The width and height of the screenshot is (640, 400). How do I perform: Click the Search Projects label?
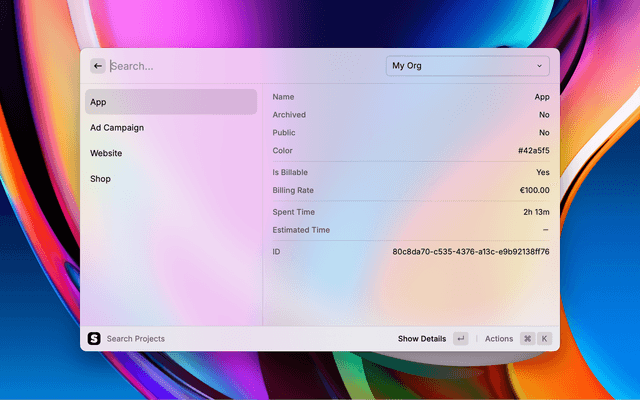[136, 339]
